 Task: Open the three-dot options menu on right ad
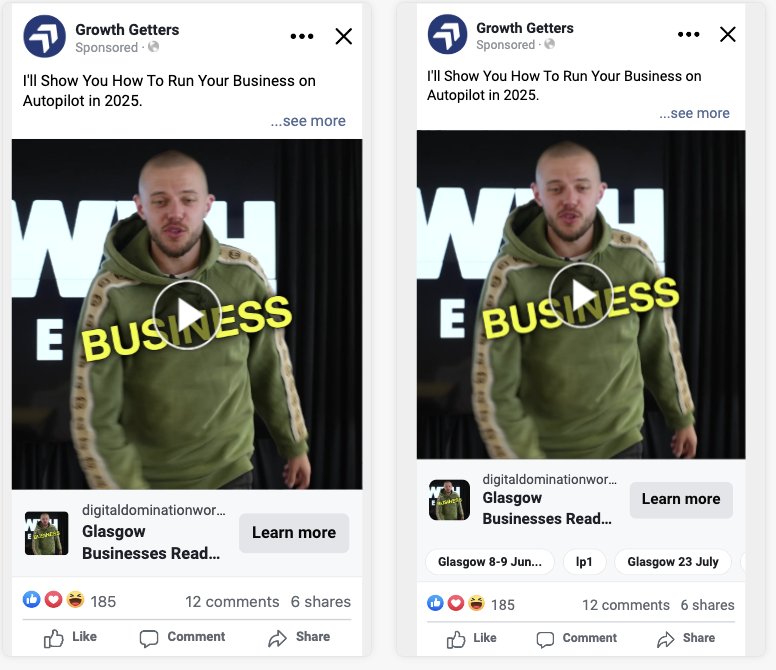(688, 34)
